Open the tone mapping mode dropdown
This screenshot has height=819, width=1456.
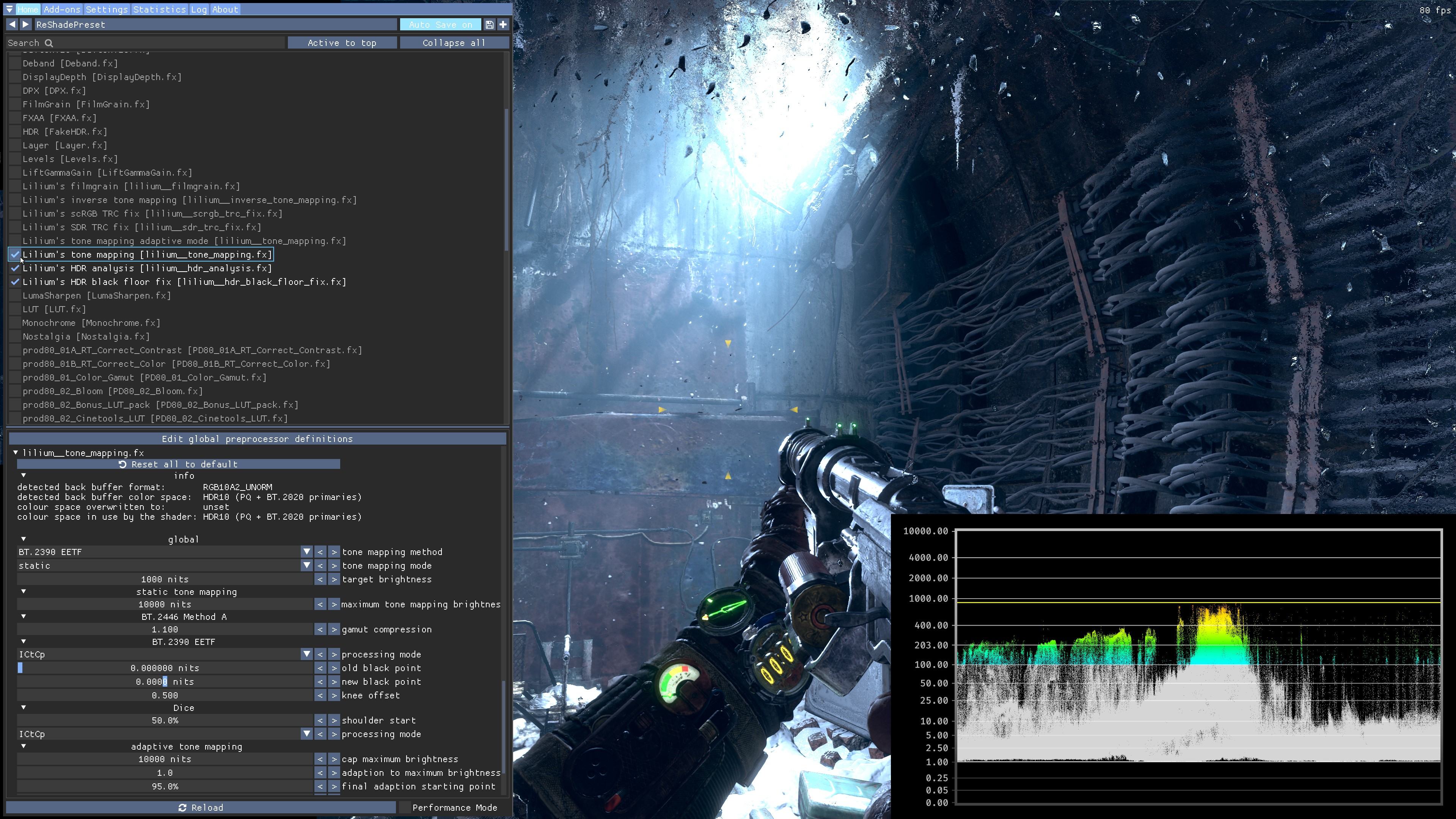306,565
